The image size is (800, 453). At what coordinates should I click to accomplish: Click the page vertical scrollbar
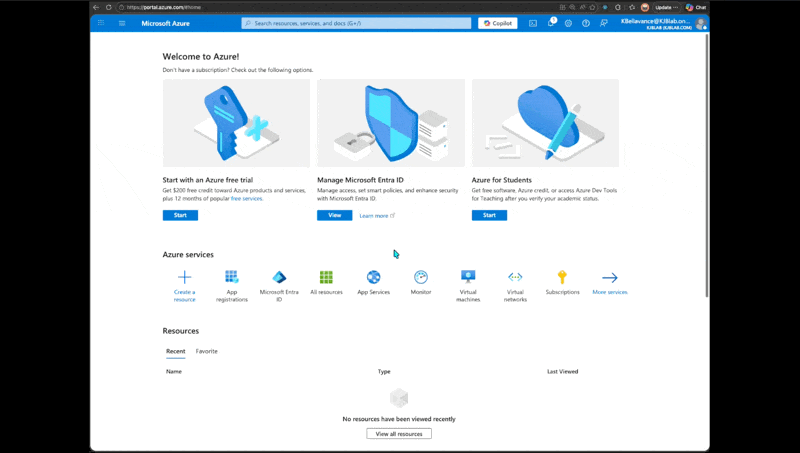click(x=707, y=166)
